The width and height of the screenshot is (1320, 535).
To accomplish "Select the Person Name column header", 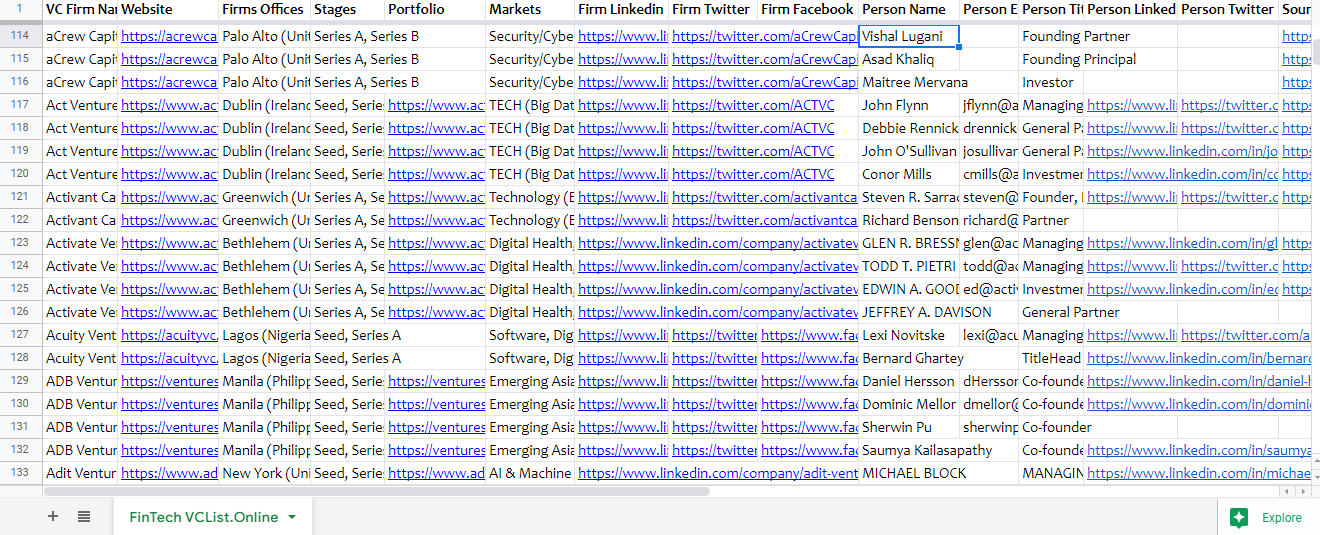I will point(909,10).
